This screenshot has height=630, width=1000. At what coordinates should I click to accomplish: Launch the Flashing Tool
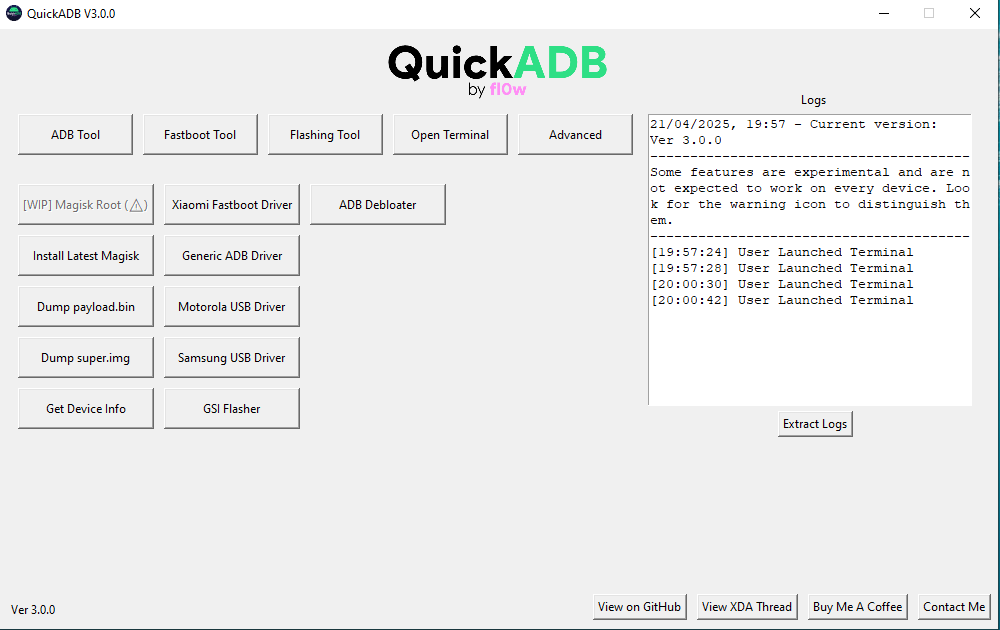[325, 134]
